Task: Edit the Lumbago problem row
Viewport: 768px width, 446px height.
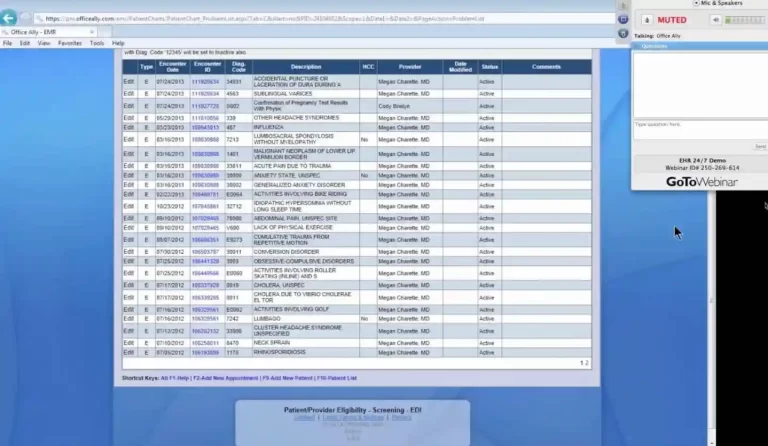Action: pyautogui.click(x=128, y=319)
